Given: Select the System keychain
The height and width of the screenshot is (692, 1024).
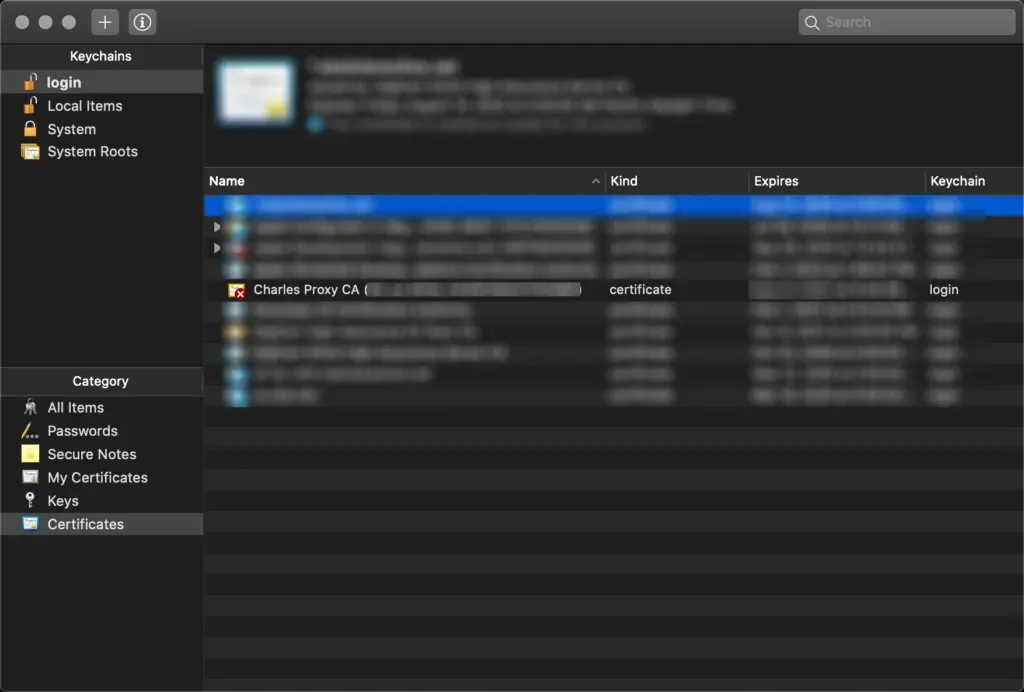Looking at the screenshot, I should click(101, 129).
